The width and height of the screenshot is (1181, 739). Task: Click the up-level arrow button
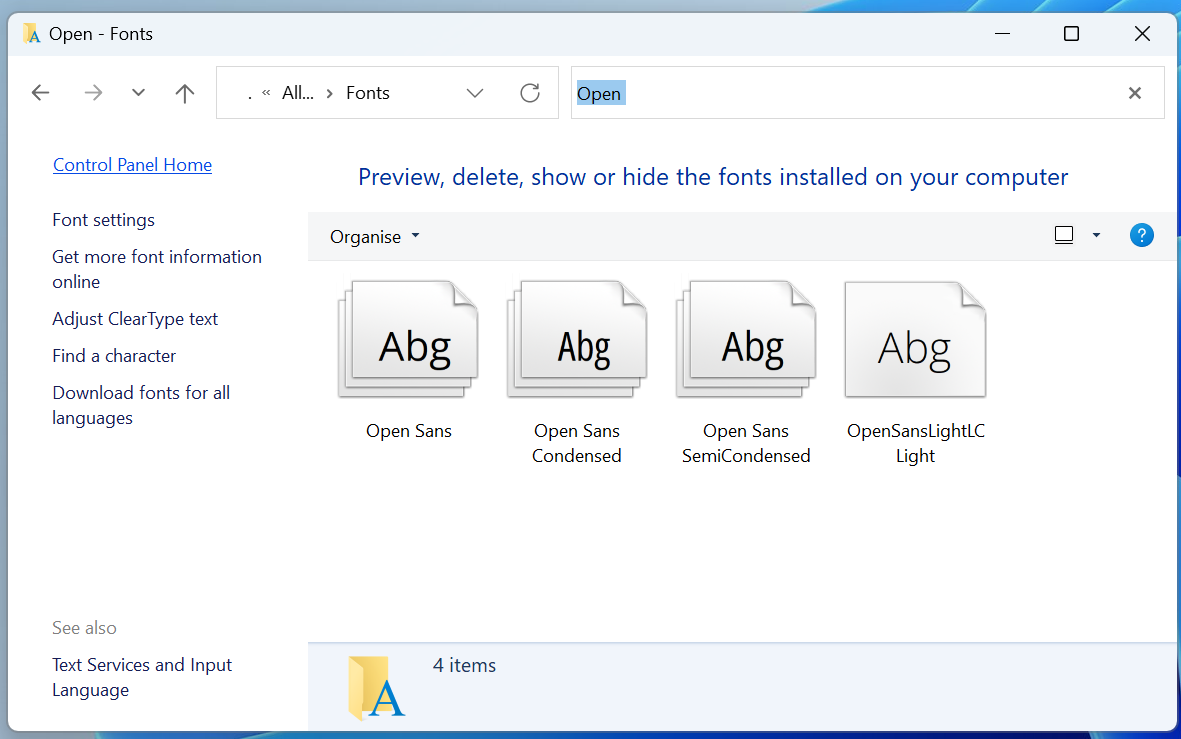184,93
